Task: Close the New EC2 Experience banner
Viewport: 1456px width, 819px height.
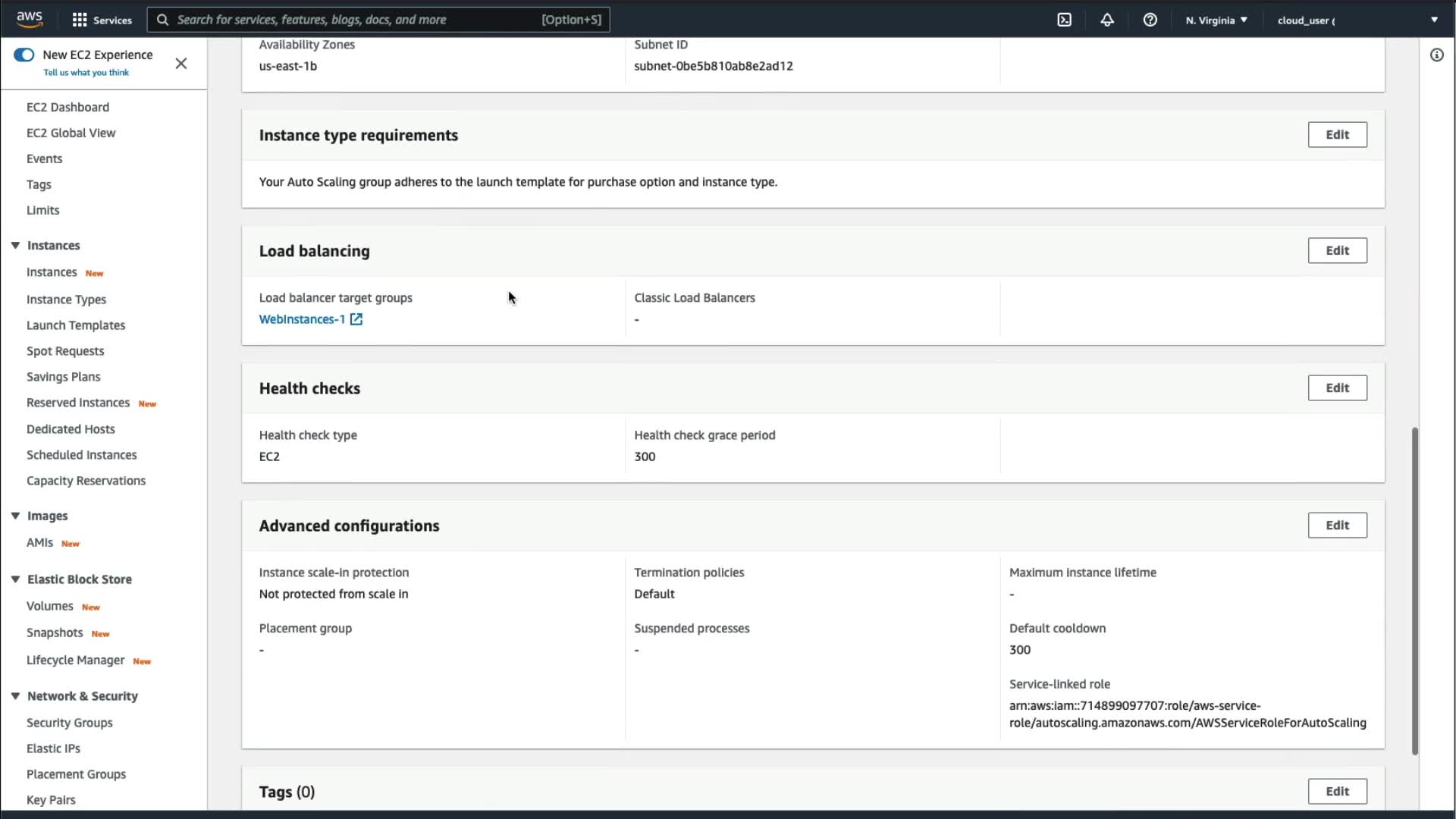Action: tap(180, 63)
